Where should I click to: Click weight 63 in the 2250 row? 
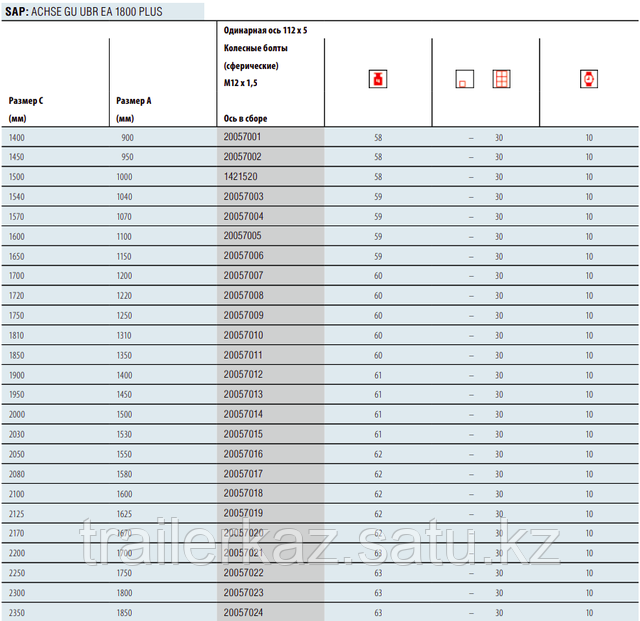click(x=378, y=573)
